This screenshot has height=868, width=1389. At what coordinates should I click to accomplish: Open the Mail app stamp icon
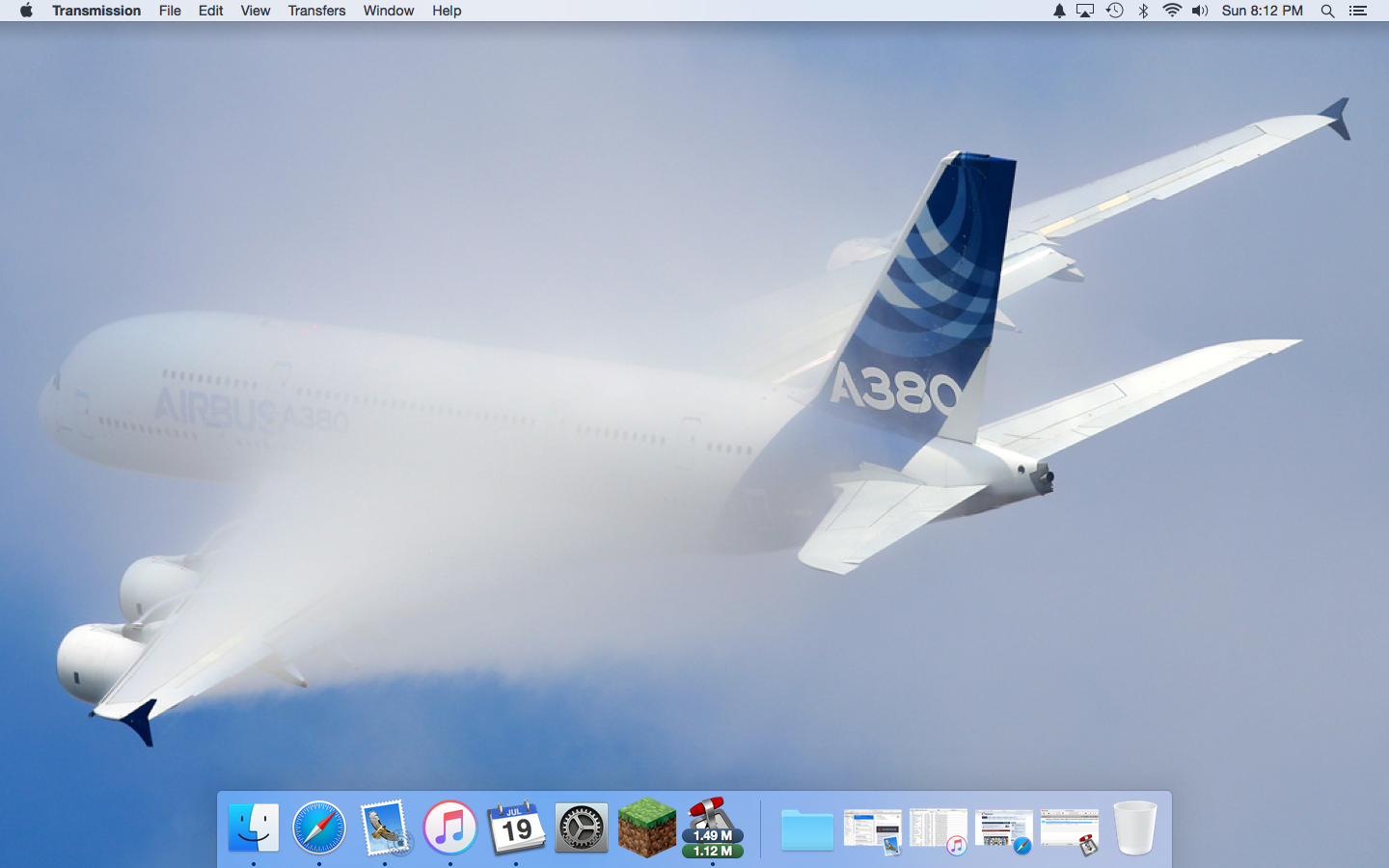click(x=385, y=827)
